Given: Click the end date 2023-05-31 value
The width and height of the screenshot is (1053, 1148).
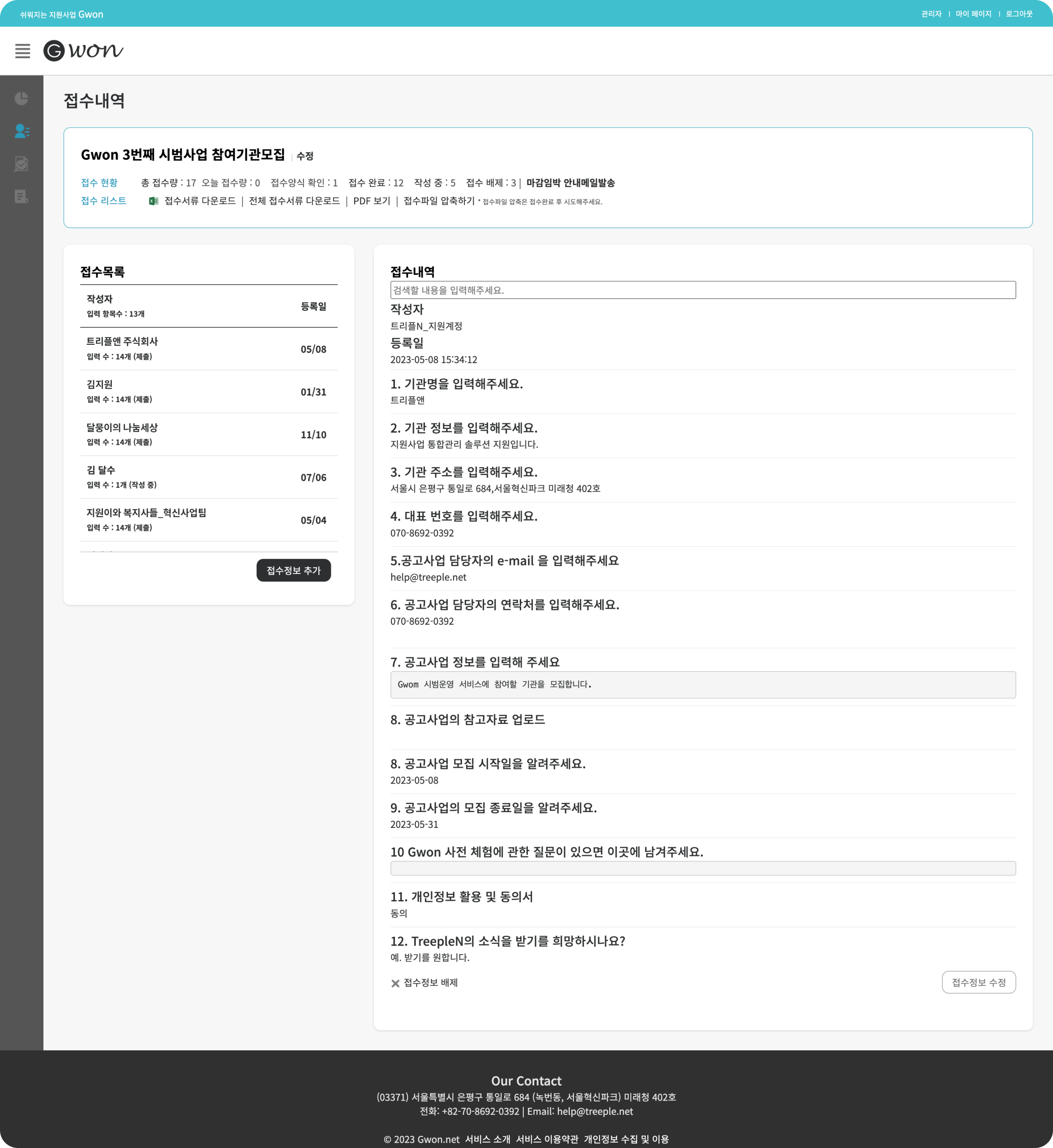Looking at the screenshot, I should [414, 824].
